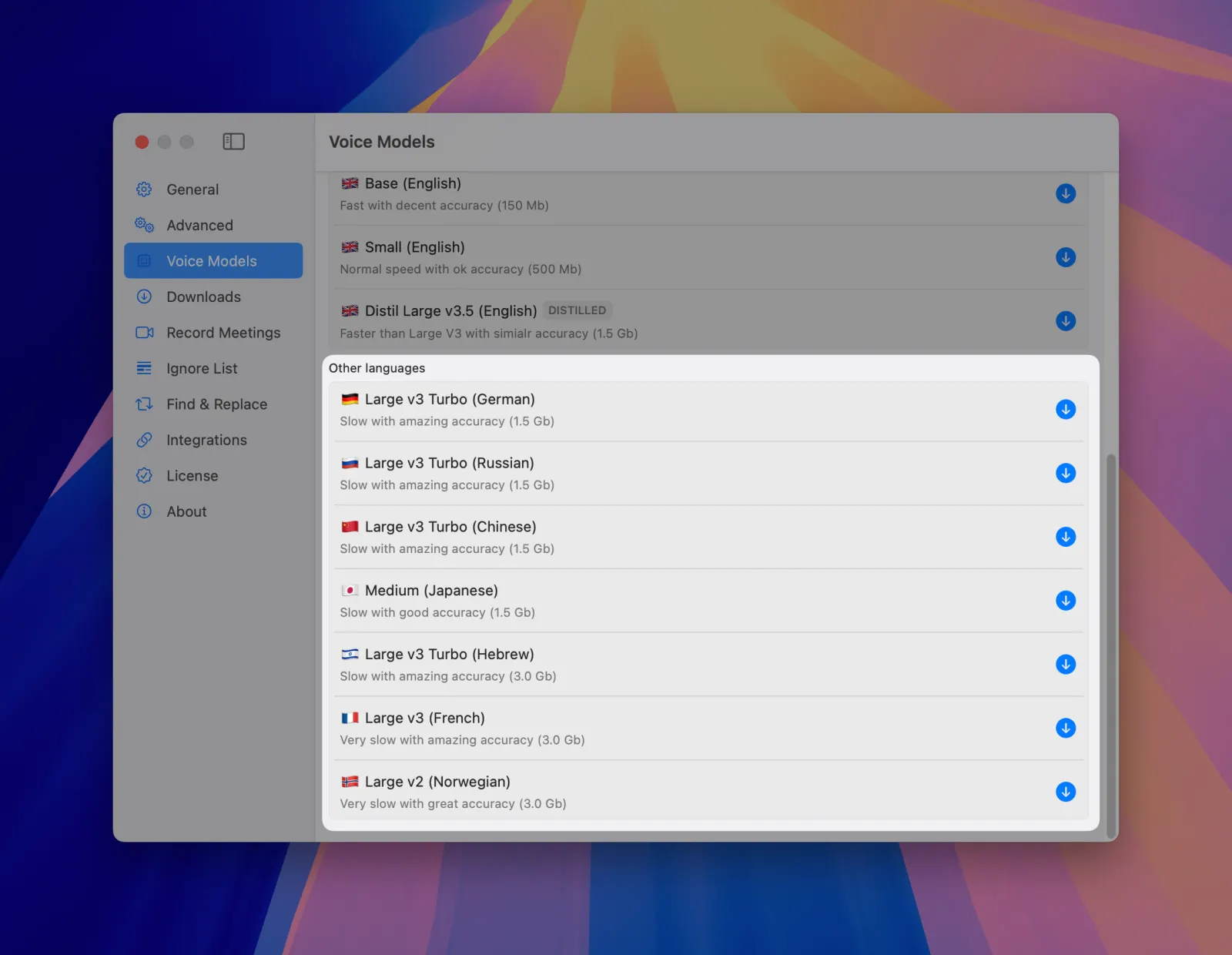Open the Ignore List page

click(x=213, y=368)
